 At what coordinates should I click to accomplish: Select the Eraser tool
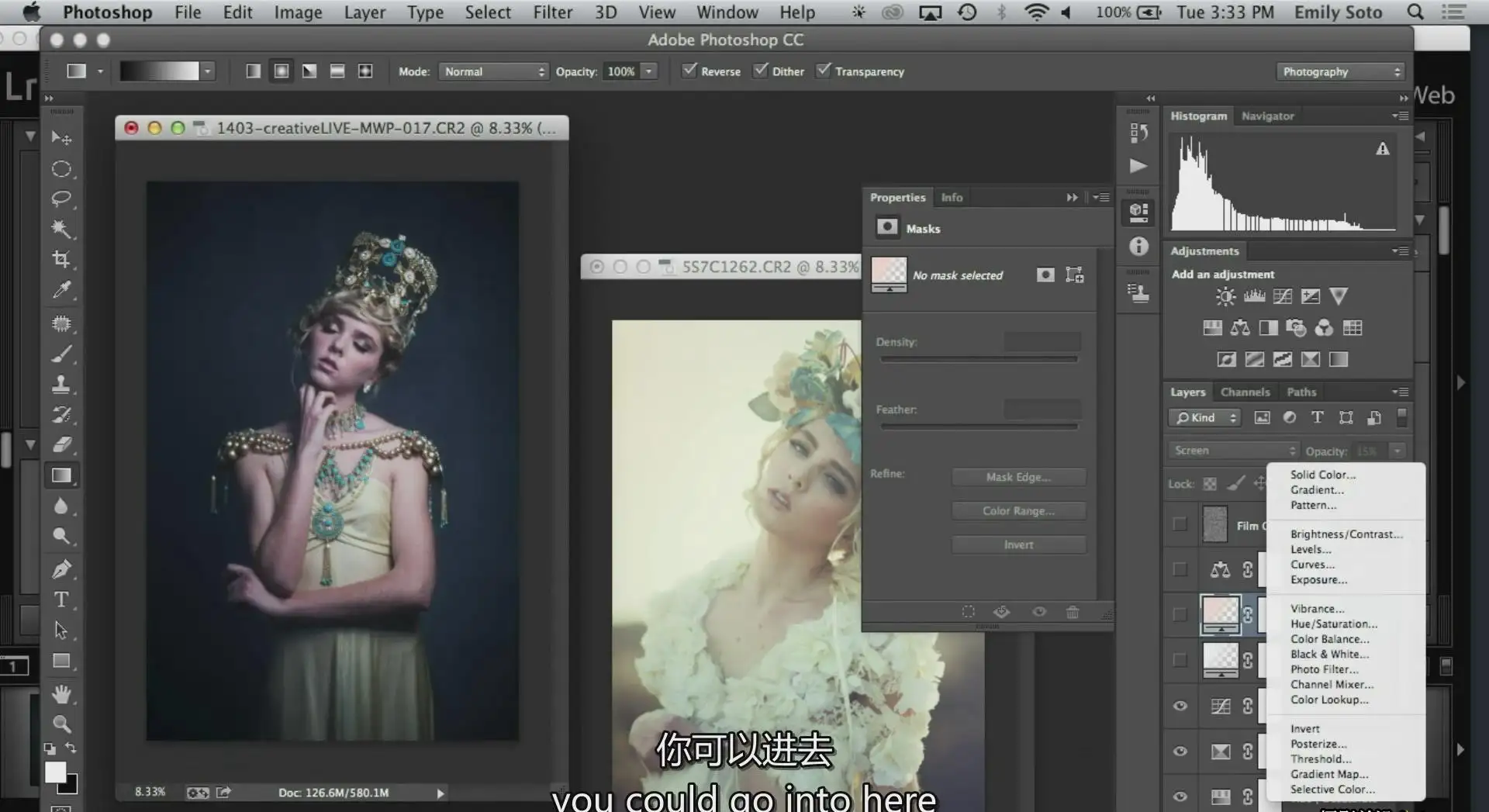(61, 444)
